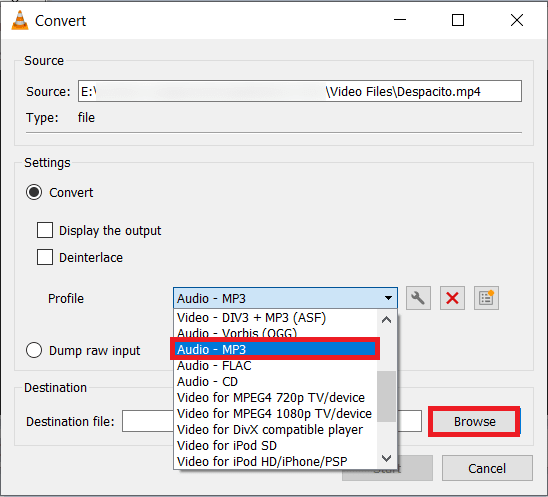Close the Convert dialog window

tap(517, 20)
